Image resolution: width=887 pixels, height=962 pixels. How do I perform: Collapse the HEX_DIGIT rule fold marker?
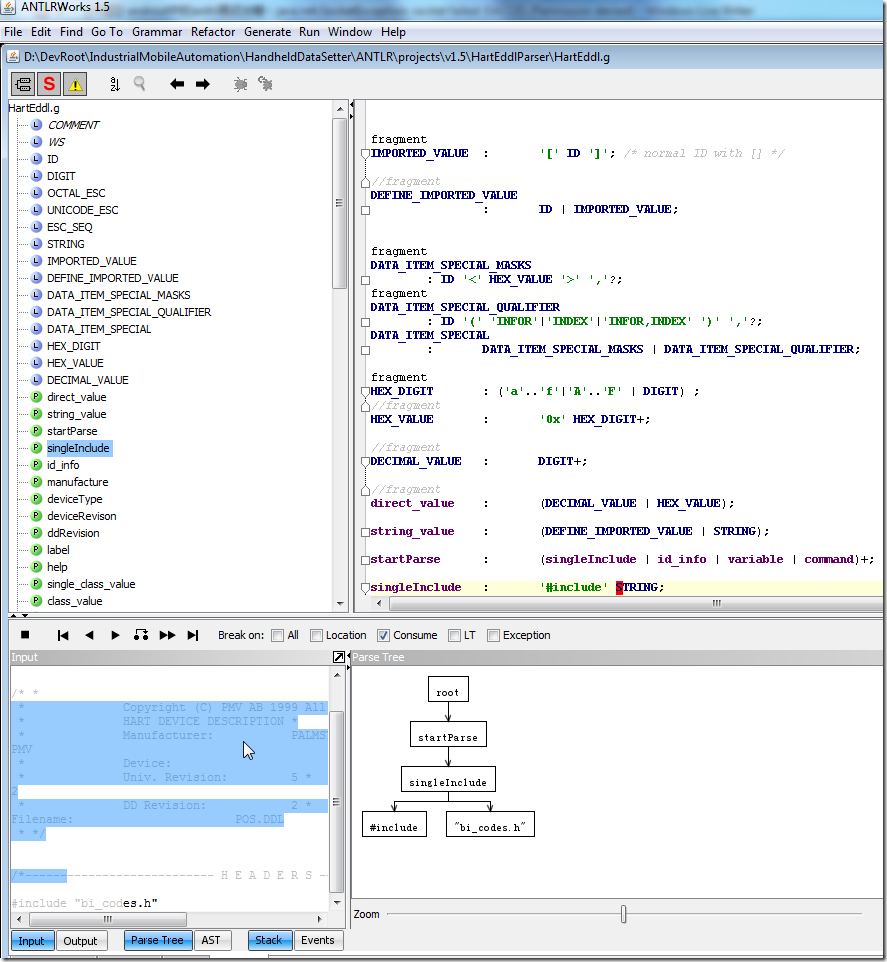tap(365, 391)
